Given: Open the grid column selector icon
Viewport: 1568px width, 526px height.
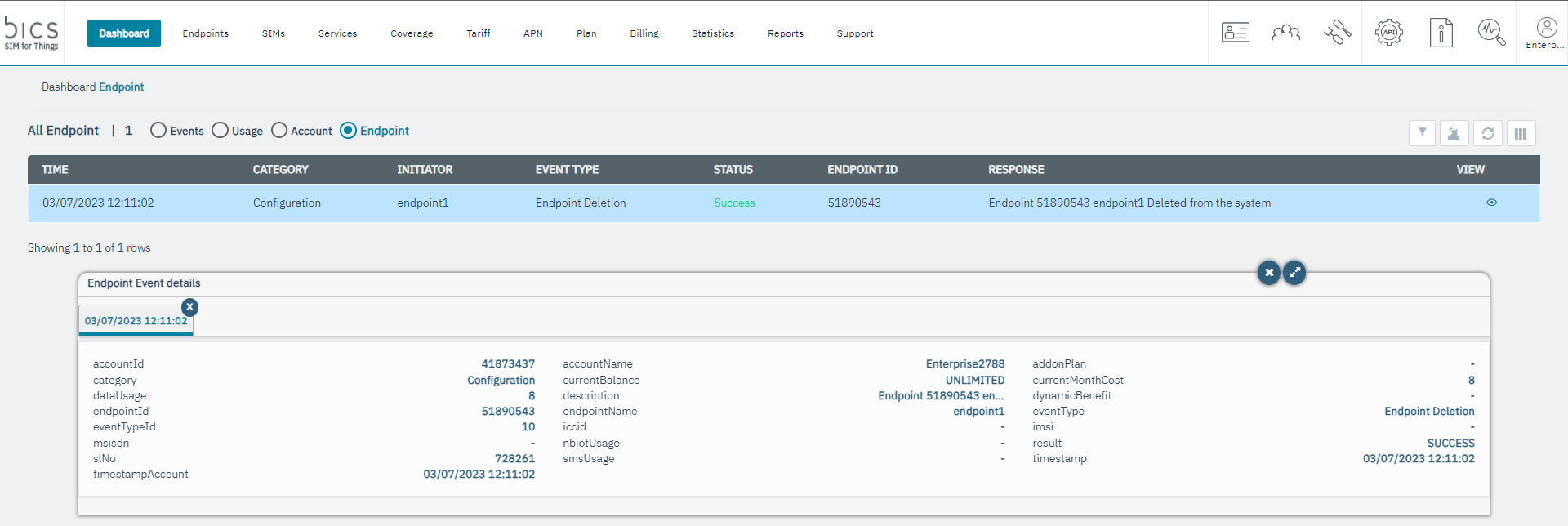Looking at the screenshot, I should pyautogui.click(x=1520, y=133).
